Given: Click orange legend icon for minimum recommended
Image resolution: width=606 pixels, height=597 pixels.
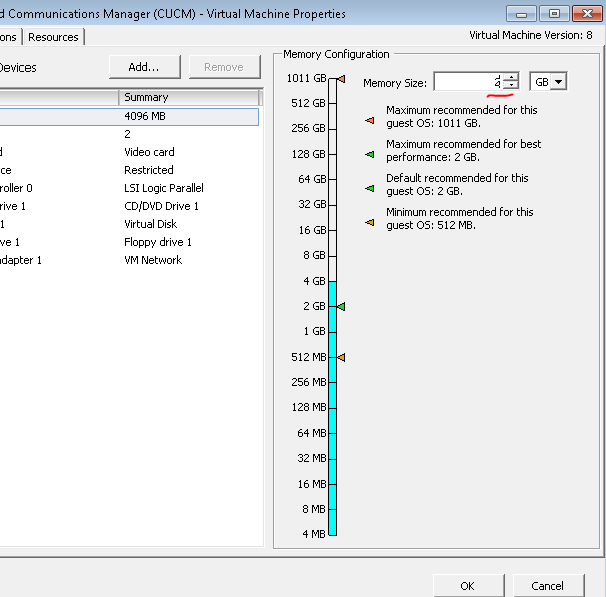Looking at the screenshot, I should click(x=370, y=223).
